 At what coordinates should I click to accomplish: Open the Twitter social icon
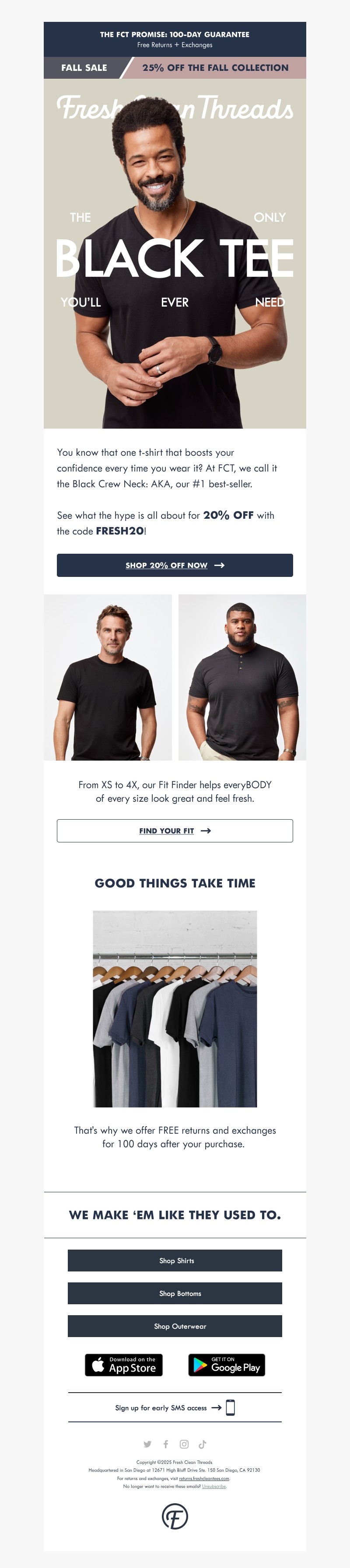(147, 1444)
